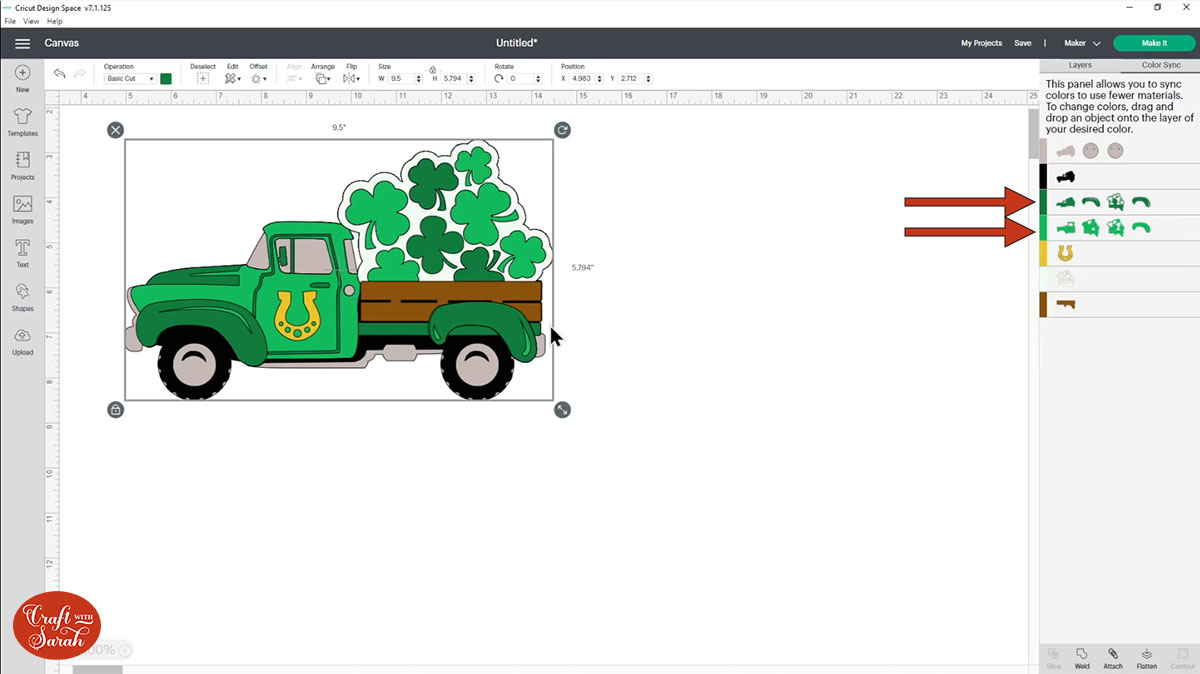
Task: Click the green operation color swatch
Action: pyautogui.click(x=166, y=79)
